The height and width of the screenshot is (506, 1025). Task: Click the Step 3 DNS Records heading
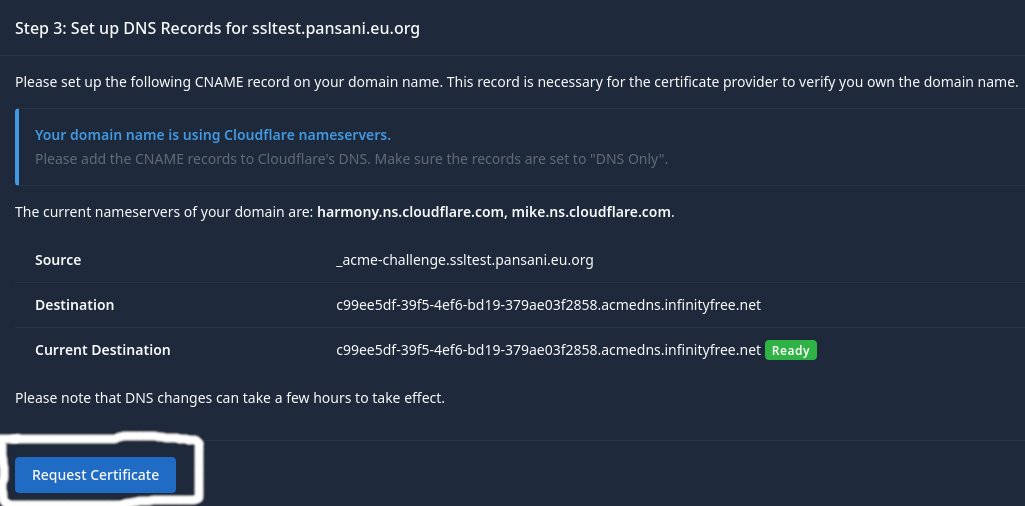(217, 28)
